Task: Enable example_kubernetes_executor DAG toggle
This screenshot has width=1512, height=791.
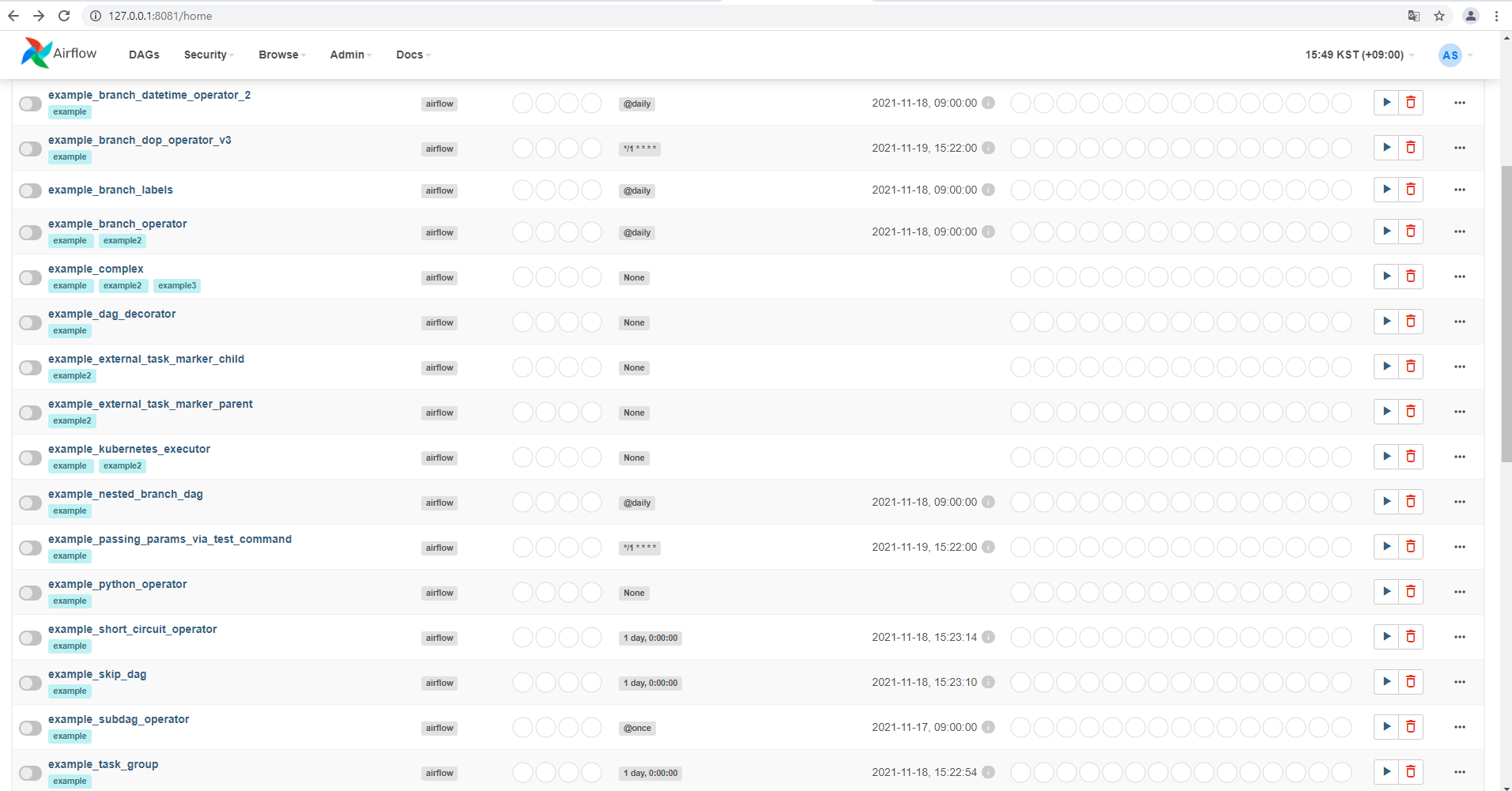Action: [30, 458]
